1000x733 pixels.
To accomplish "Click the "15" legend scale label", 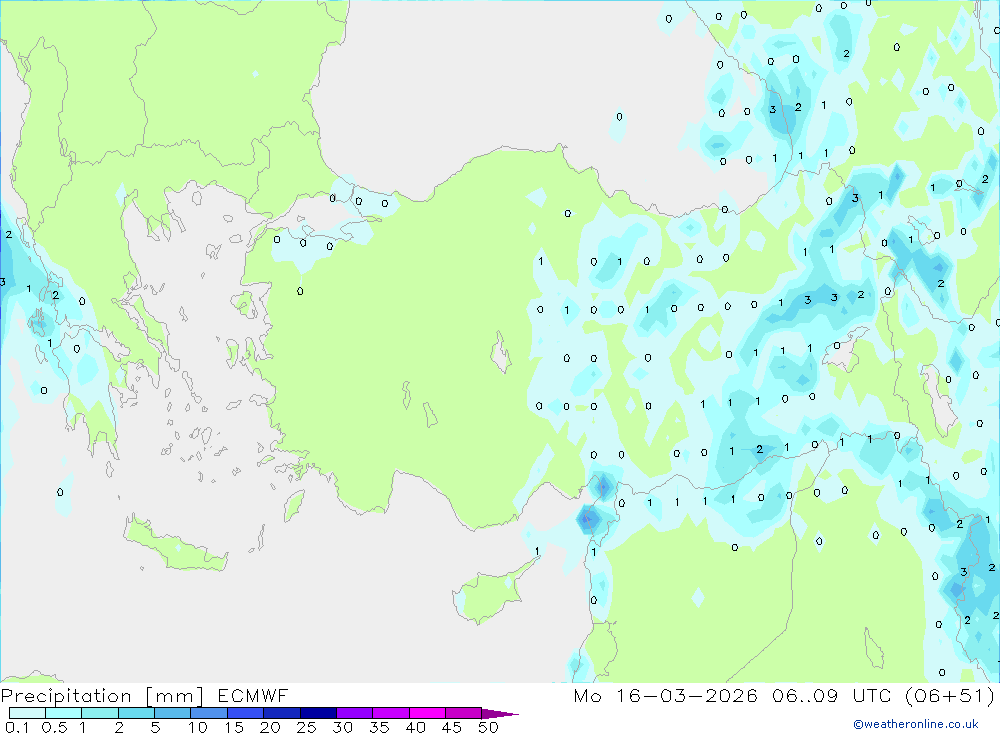I will 234,727.
